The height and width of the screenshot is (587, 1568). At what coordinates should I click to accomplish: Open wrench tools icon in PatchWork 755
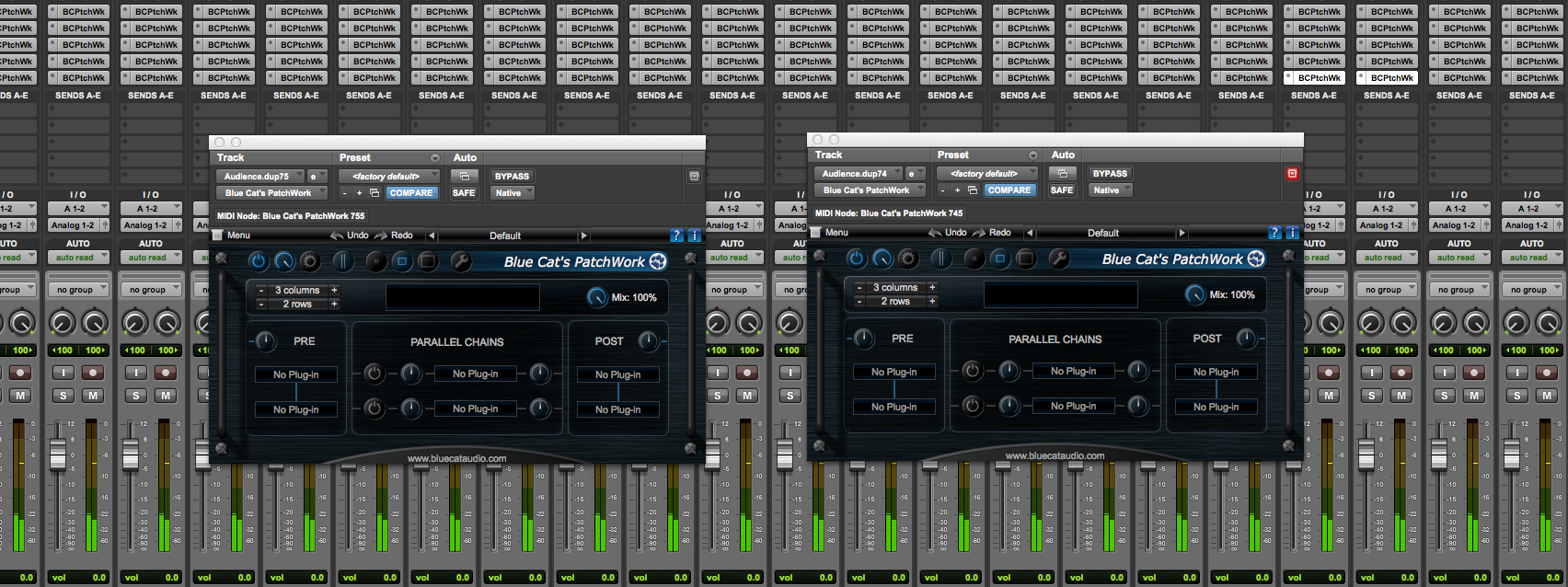[x=461, y=261]
